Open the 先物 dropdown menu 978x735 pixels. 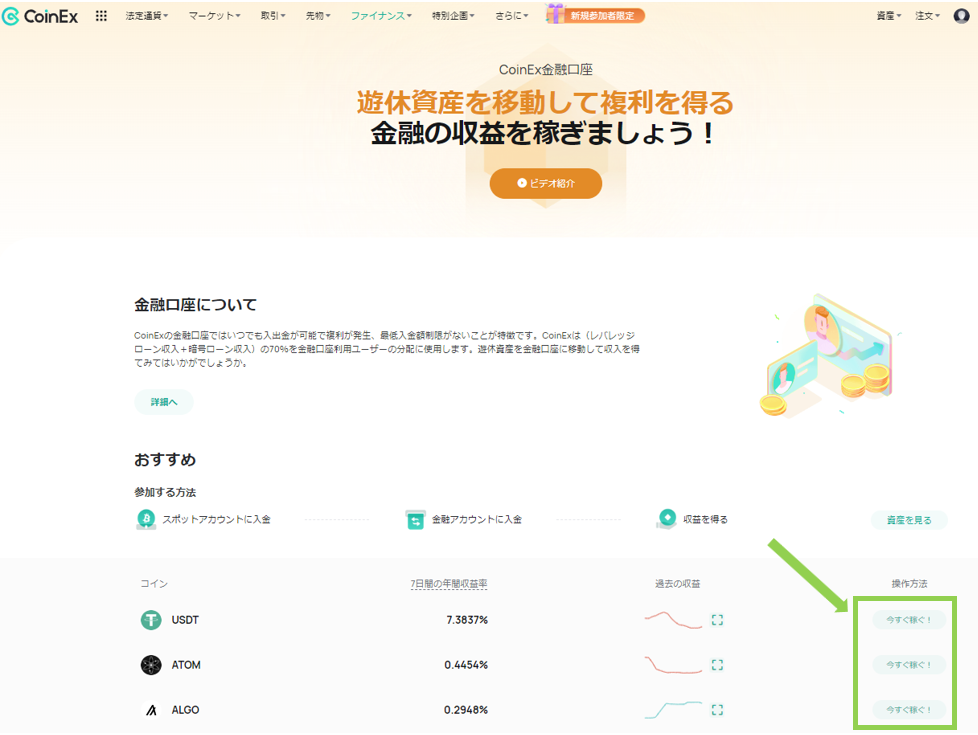318,16
